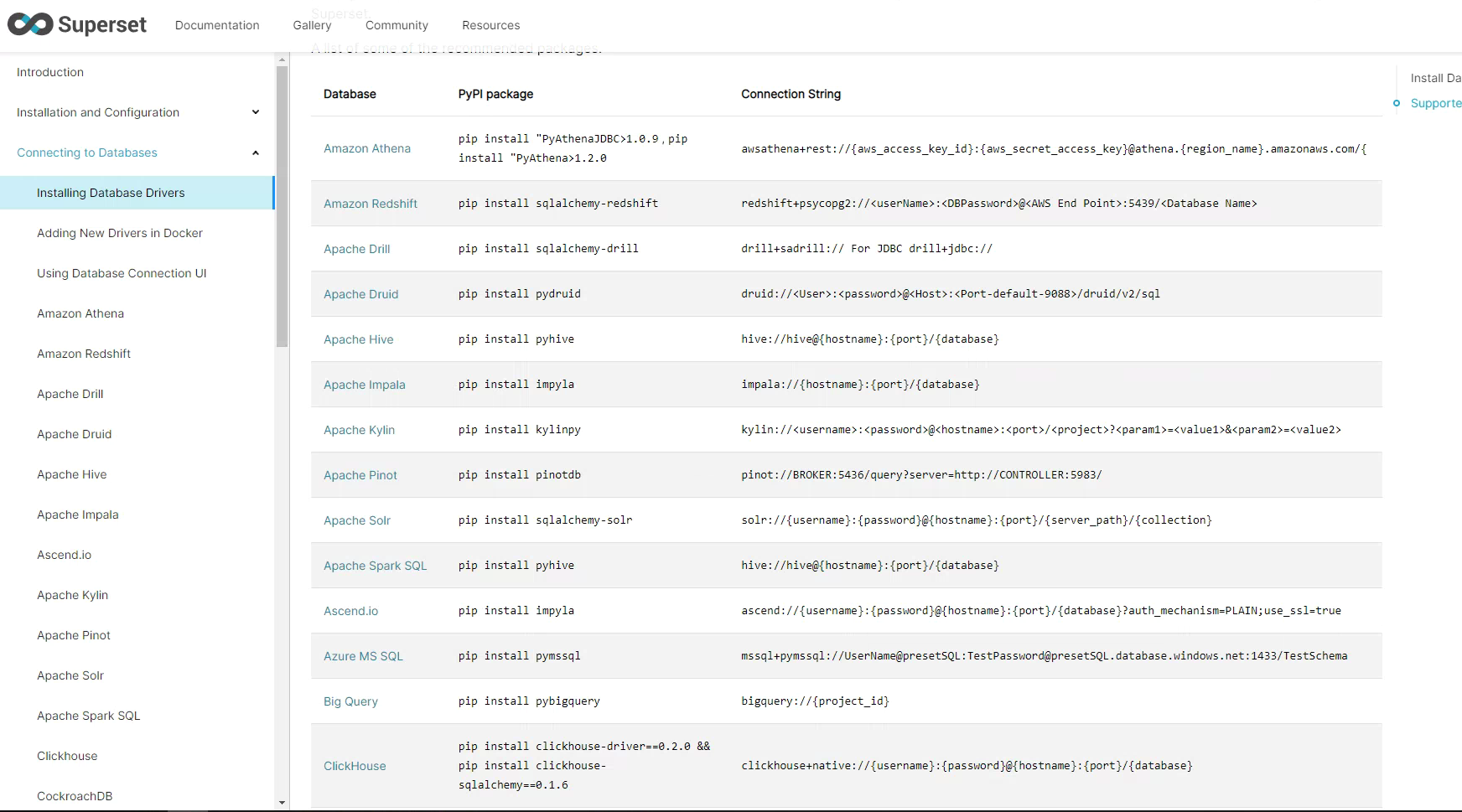Follow the Apache Kylin table link
1462x812 pixels.
coord(359,430)
